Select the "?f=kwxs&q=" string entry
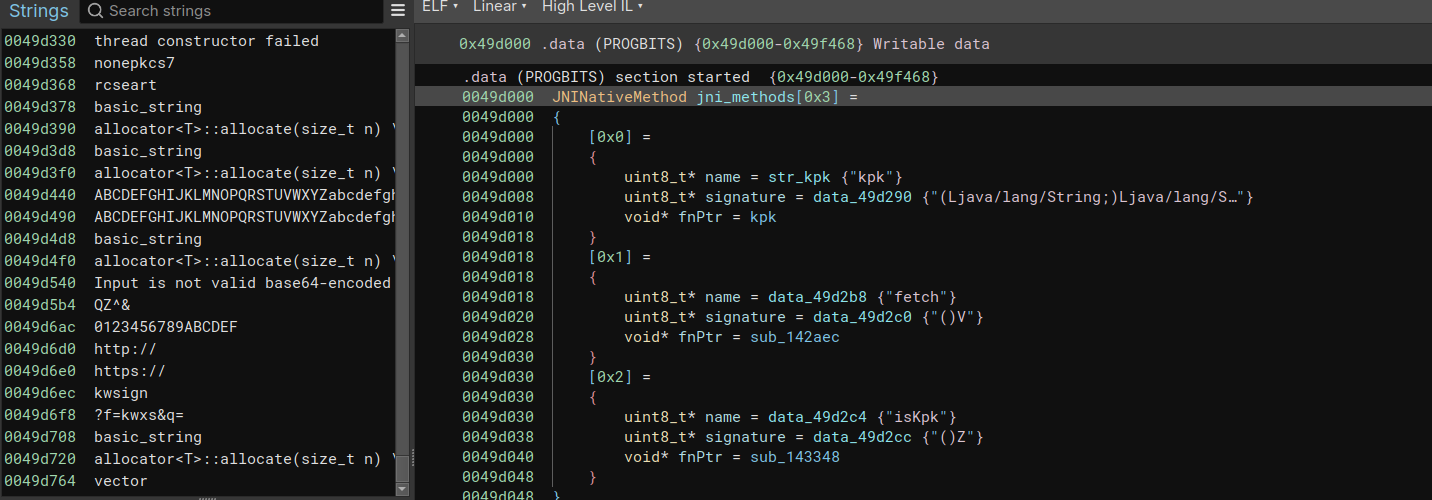 click(x=138, y=415)
